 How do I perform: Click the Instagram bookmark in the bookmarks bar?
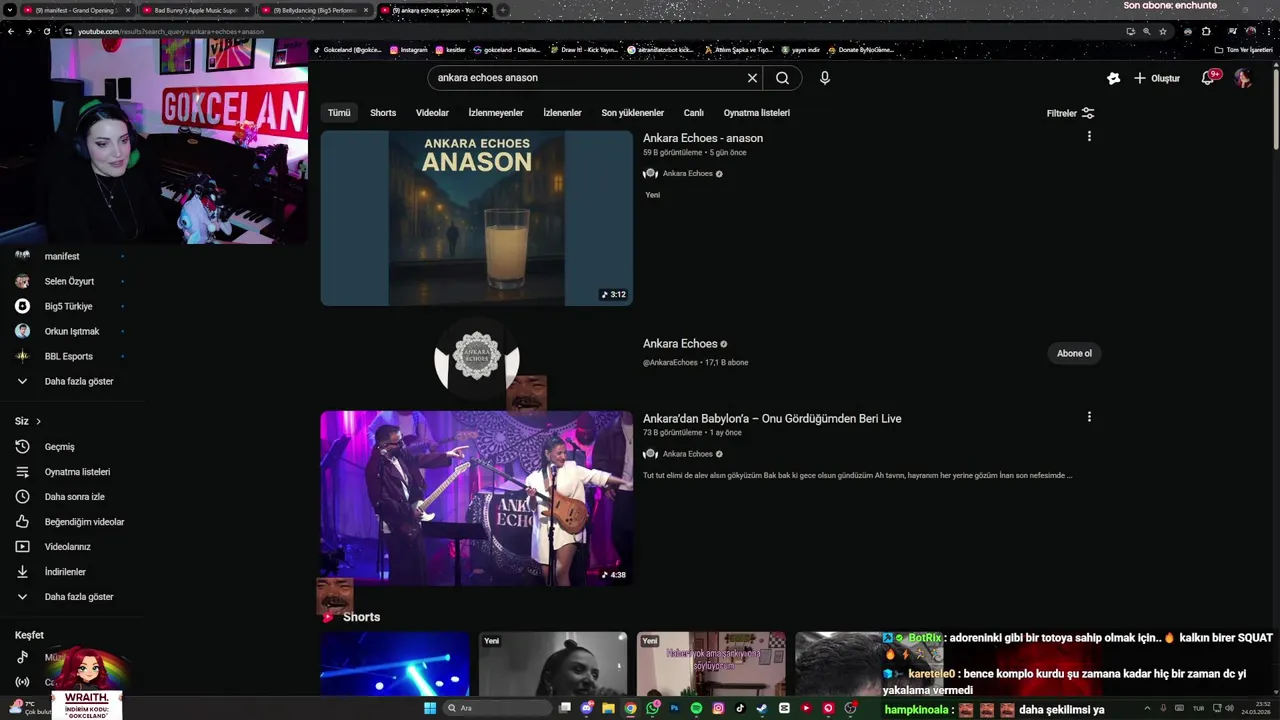pyautogui.click(x=408, y=49)
